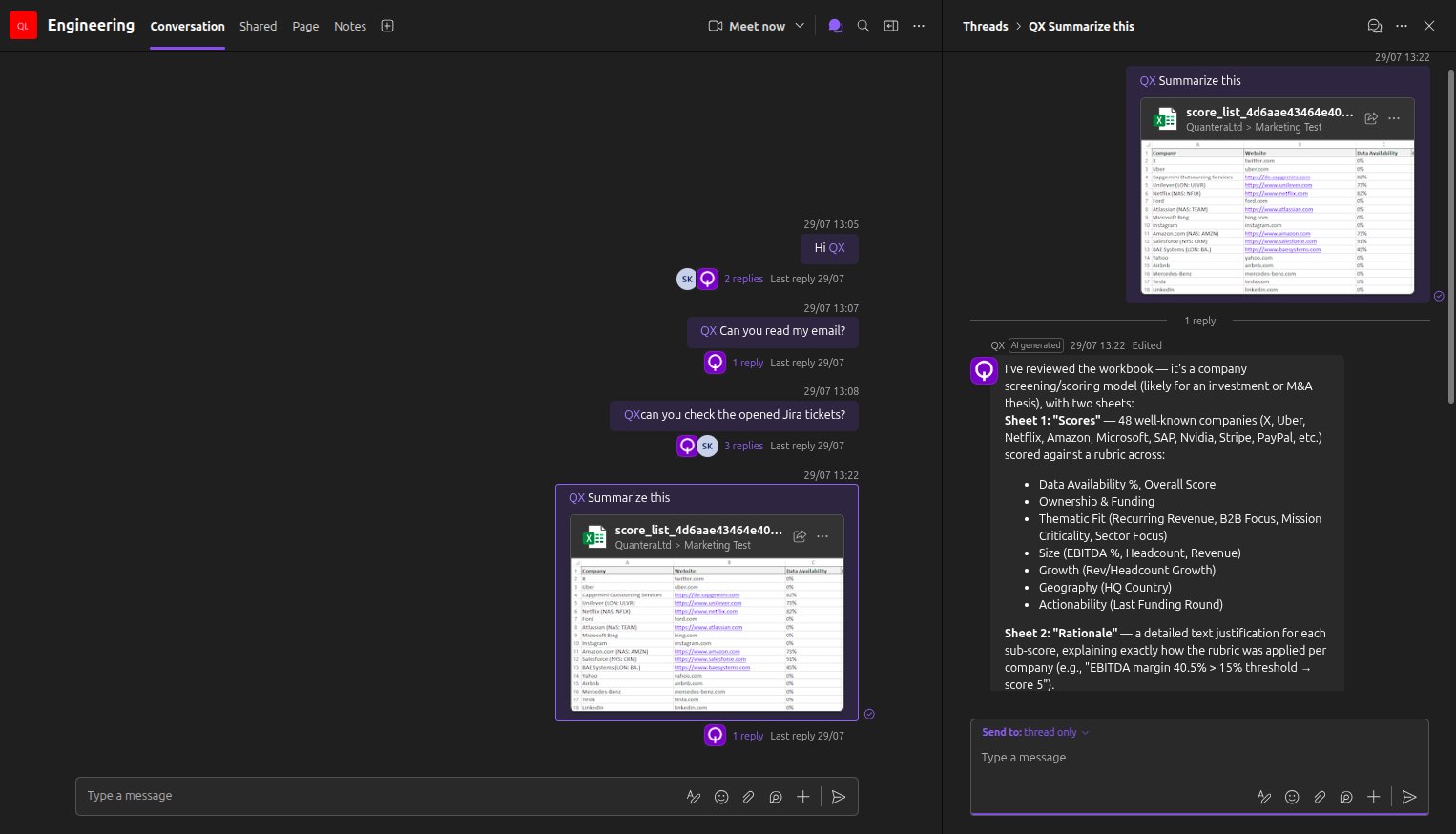Open the Page tab
The height and width of the screenshot is (834, 1456).
(x=305, y=26)
